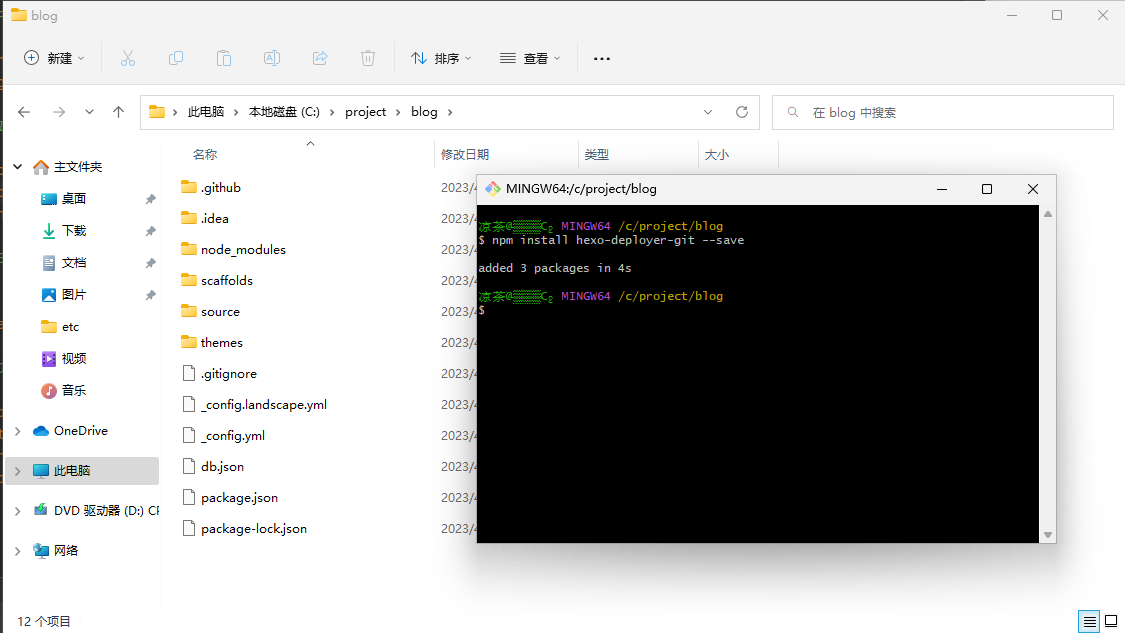The height and width of the screenshot is (633, 1125).
Task: Go back with the left arrow
Action: (24, 112)
